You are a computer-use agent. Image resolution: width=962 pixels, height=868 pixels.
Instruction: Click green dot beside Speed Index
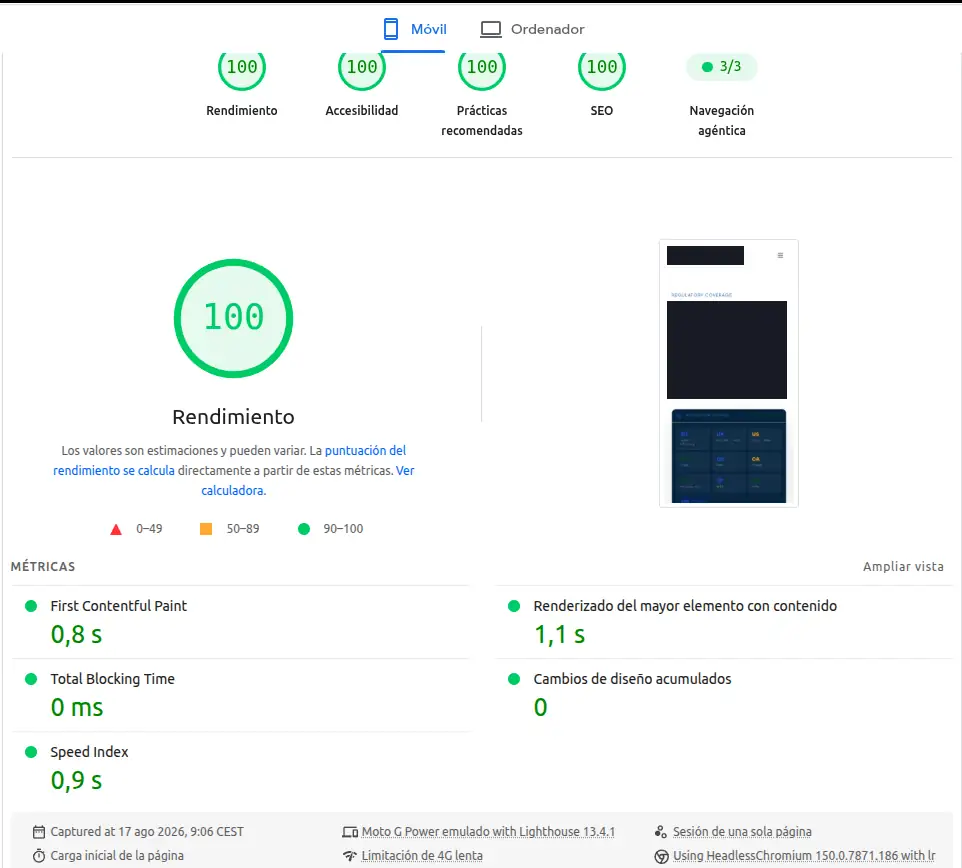[x=31, y=752]
